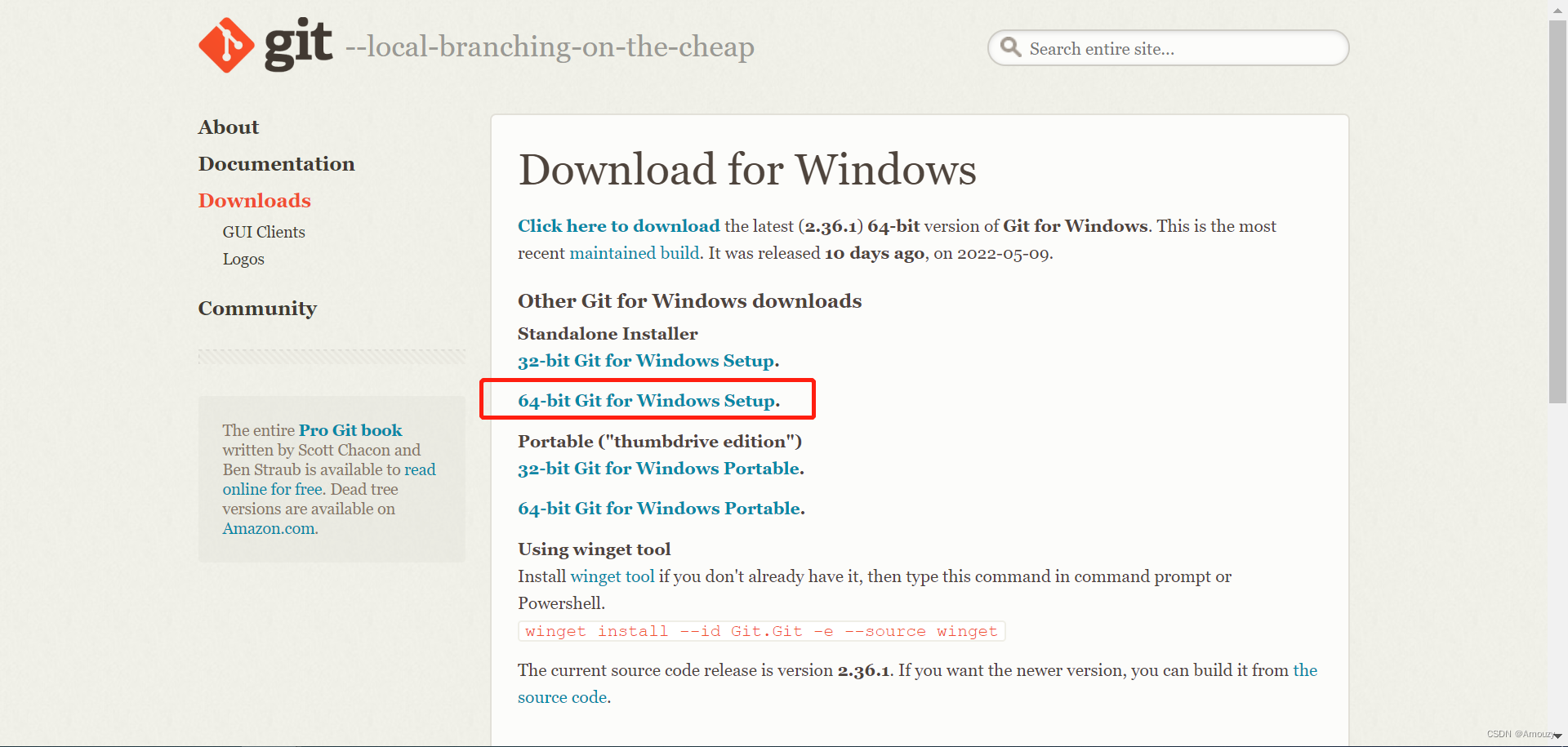The height and width of the screenshot is (747, 1568).
Task: Click the 'Portable ("thumbdrive edition")' heading
Action: (x=660, y=442)
